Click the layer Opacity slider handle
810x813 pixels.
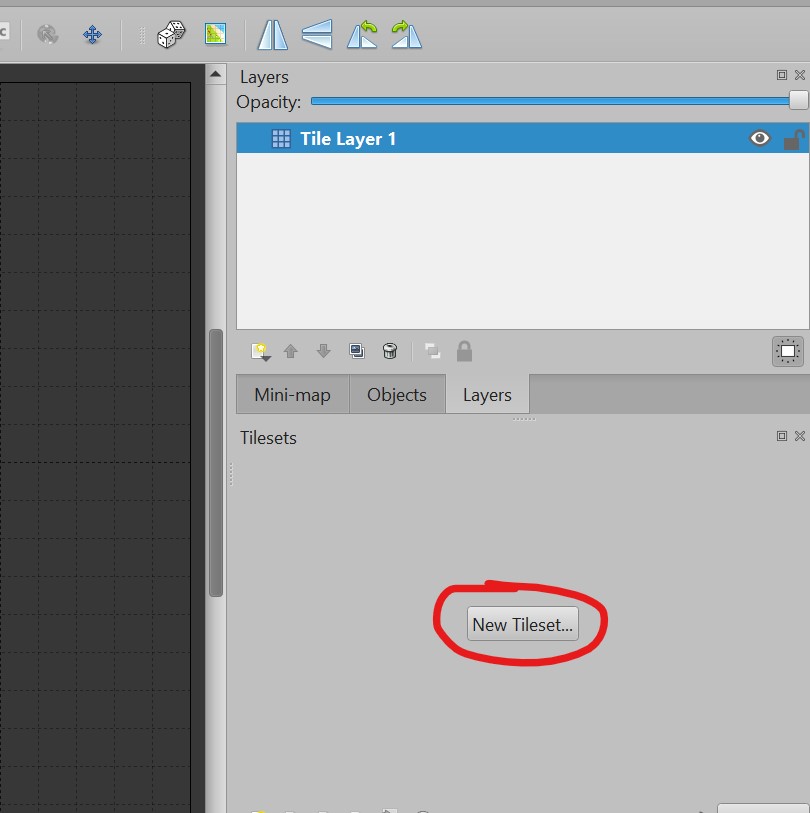[798, 101]
